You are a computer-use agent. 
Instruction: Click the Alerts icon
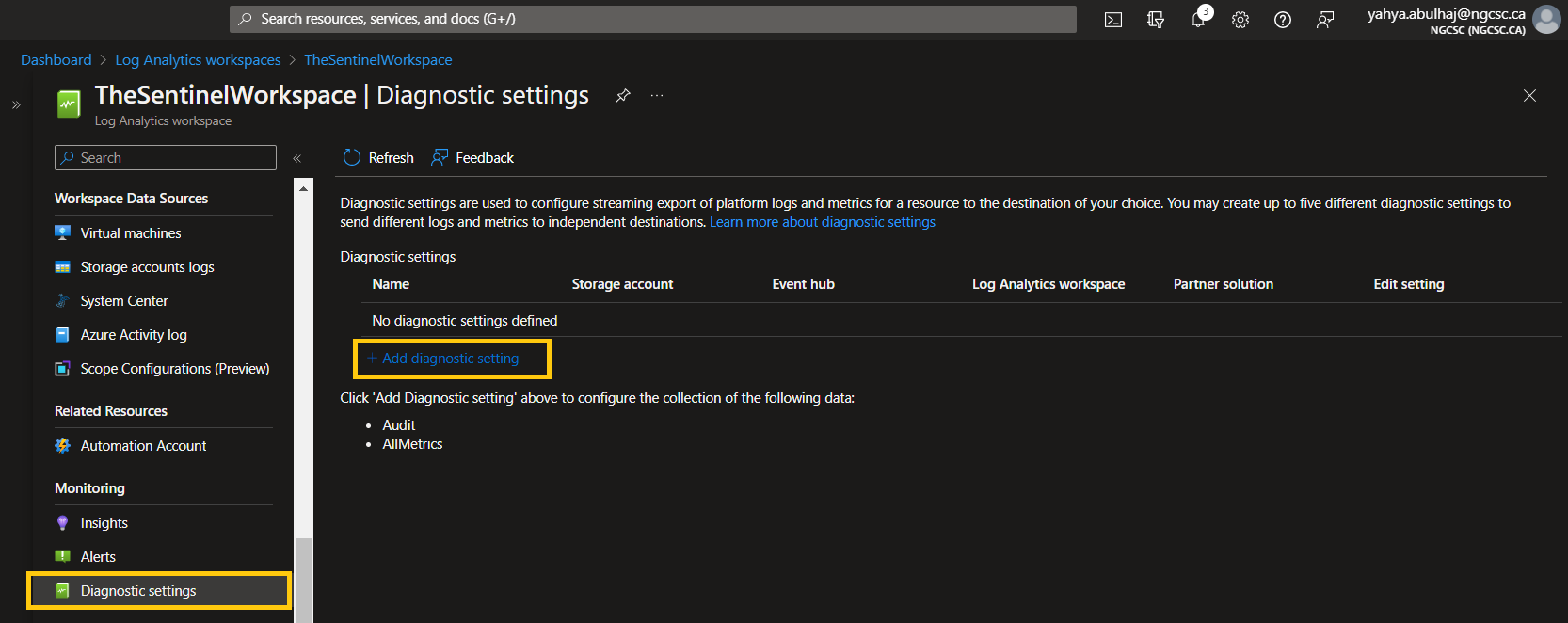coord(63,557)
